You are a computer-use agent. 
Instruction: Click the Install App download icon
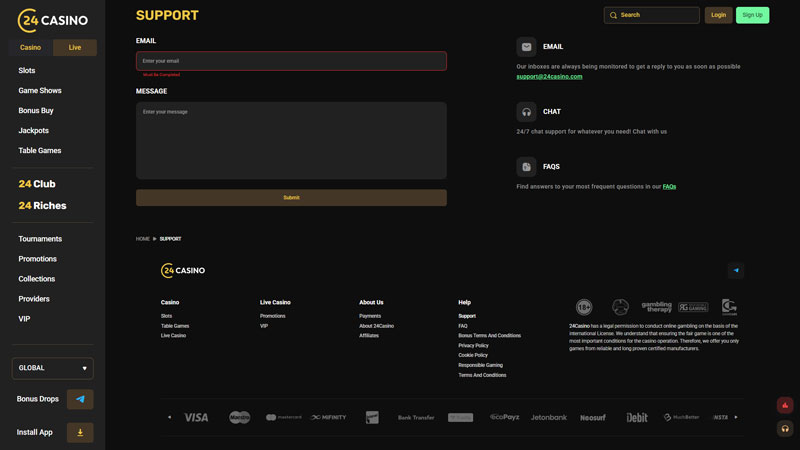[80, 433]
